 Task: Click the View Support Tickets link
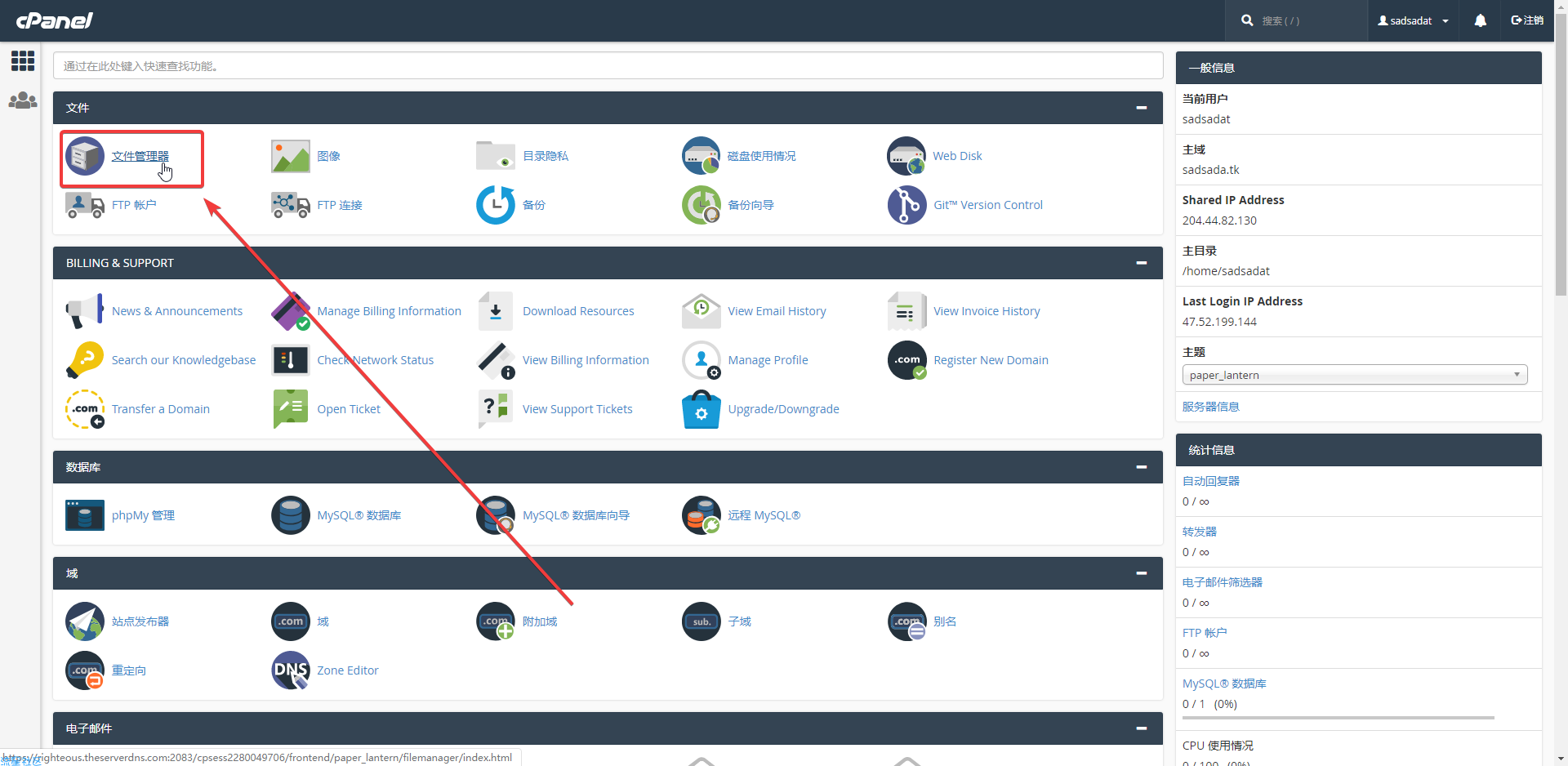tap(577, 409)
